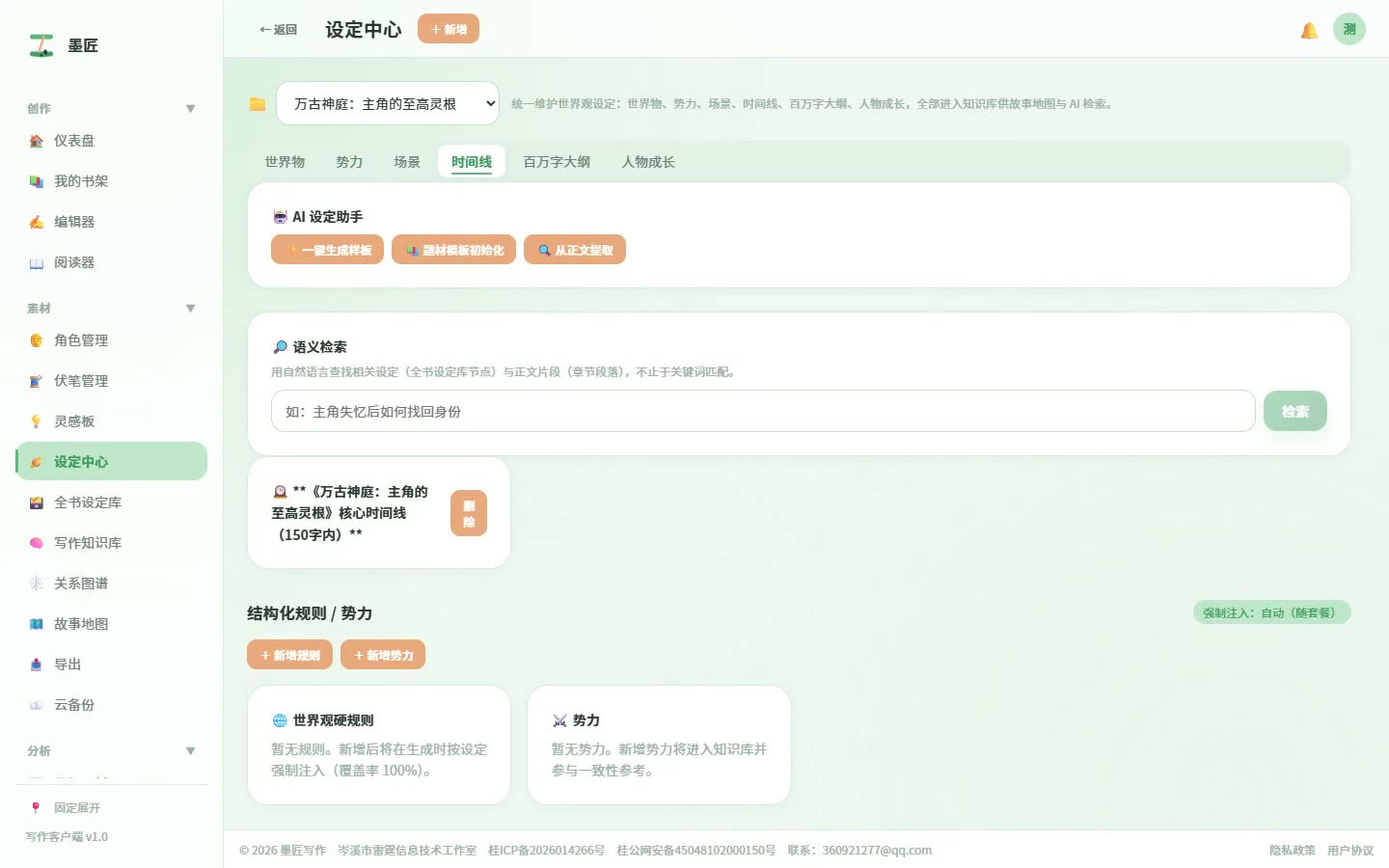Image resolution: width=1389 pixels, height=868 pixels.
Task: Open the user avatar 测
Action: [1349, 29]
